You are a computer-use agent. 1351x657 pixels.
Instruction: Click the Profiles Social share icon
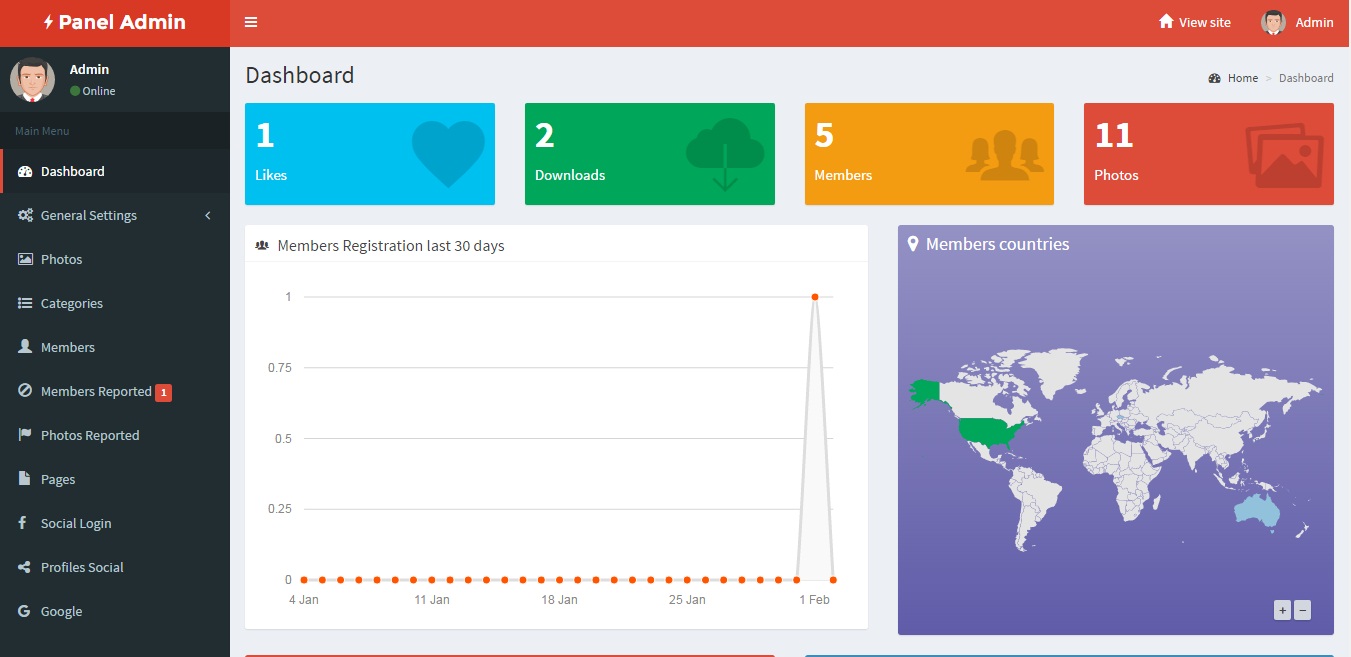click(24, 567)
